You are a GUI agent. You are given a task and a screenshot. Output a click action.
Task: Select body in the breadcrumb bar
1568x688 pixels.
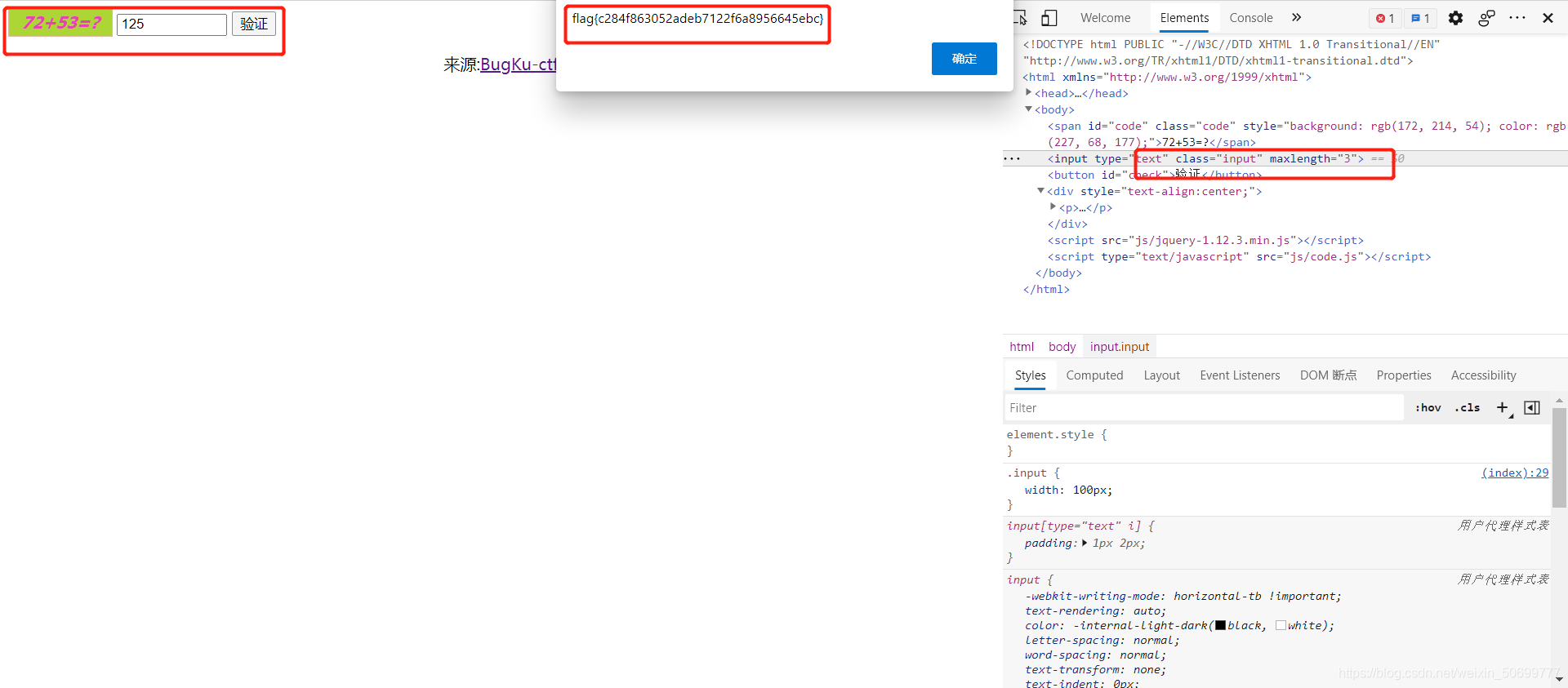(1062, 347)
